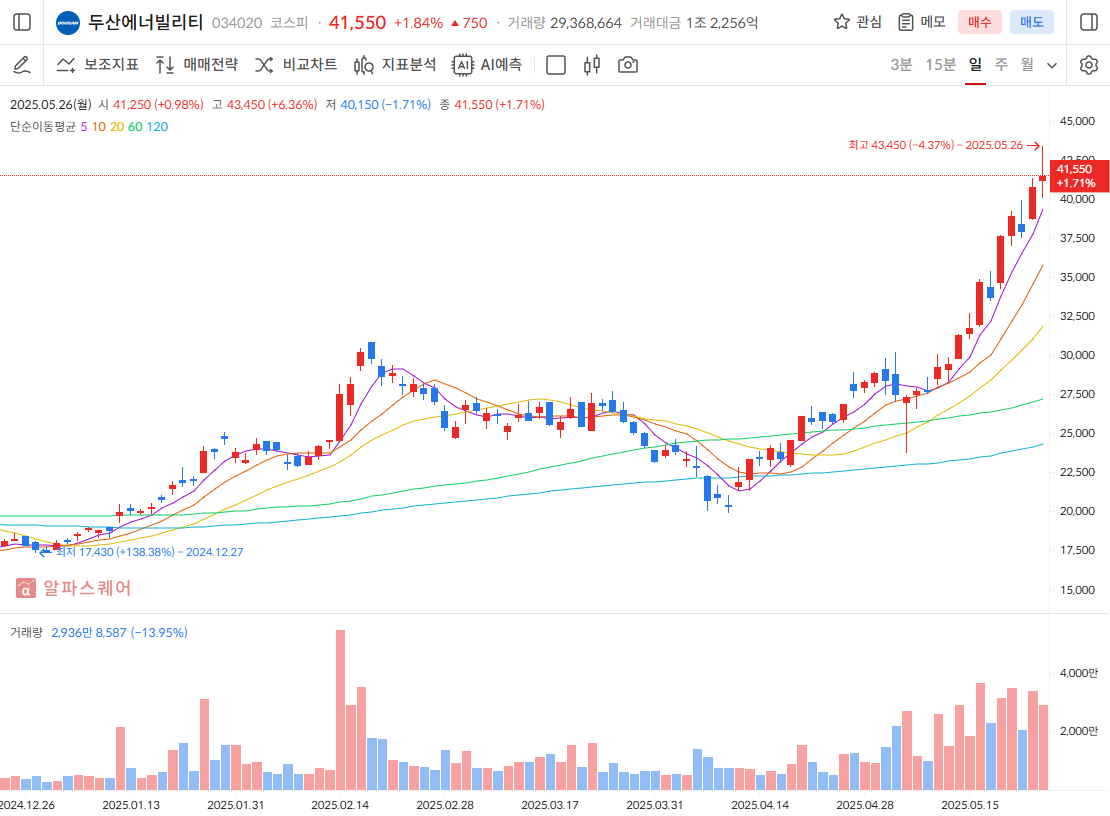This screenshot has width=1110, height=816.
Task: Switch to 15분 interval
Action: coord(940,65)
